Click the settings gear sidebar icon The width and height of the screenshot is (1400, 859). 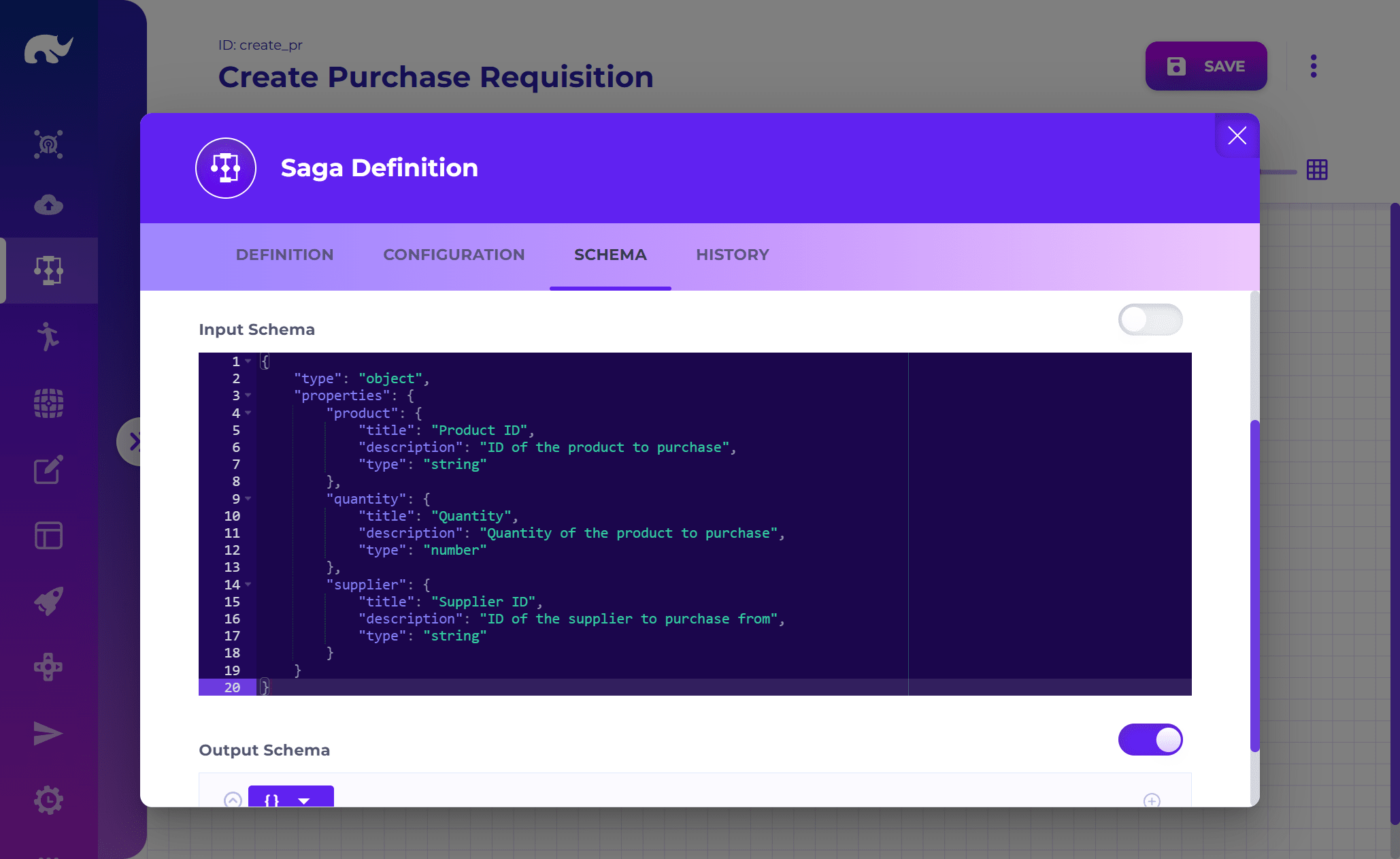[48, 800]
